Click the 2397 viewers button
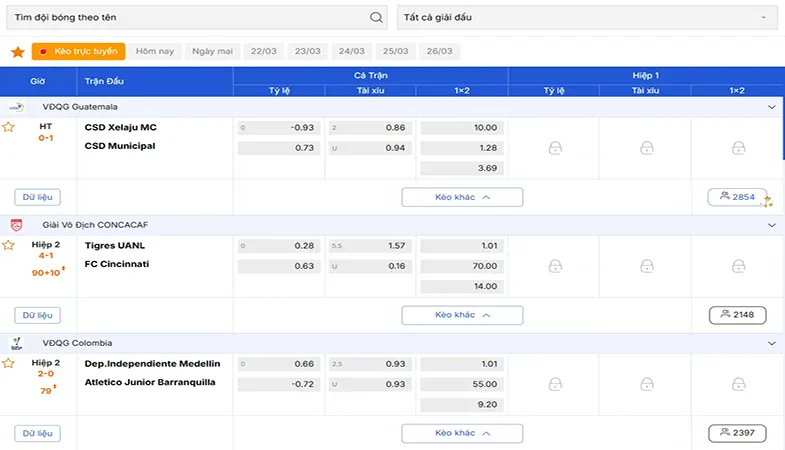 [737, 433]
